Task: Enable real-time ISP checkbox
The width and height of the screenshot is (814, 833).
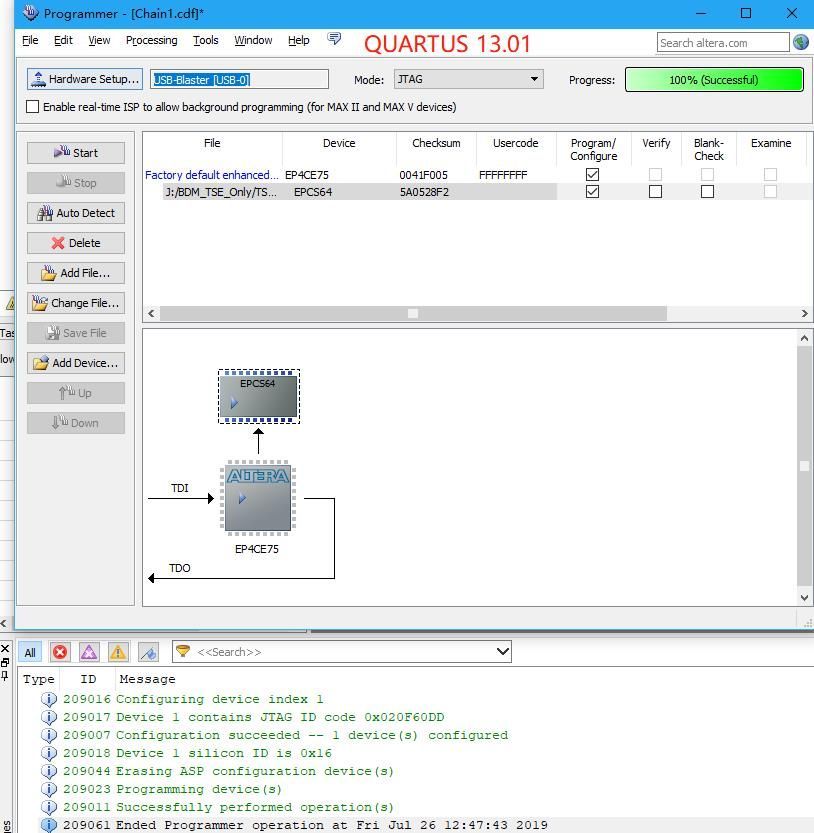Action: click(x=33, y=107)
